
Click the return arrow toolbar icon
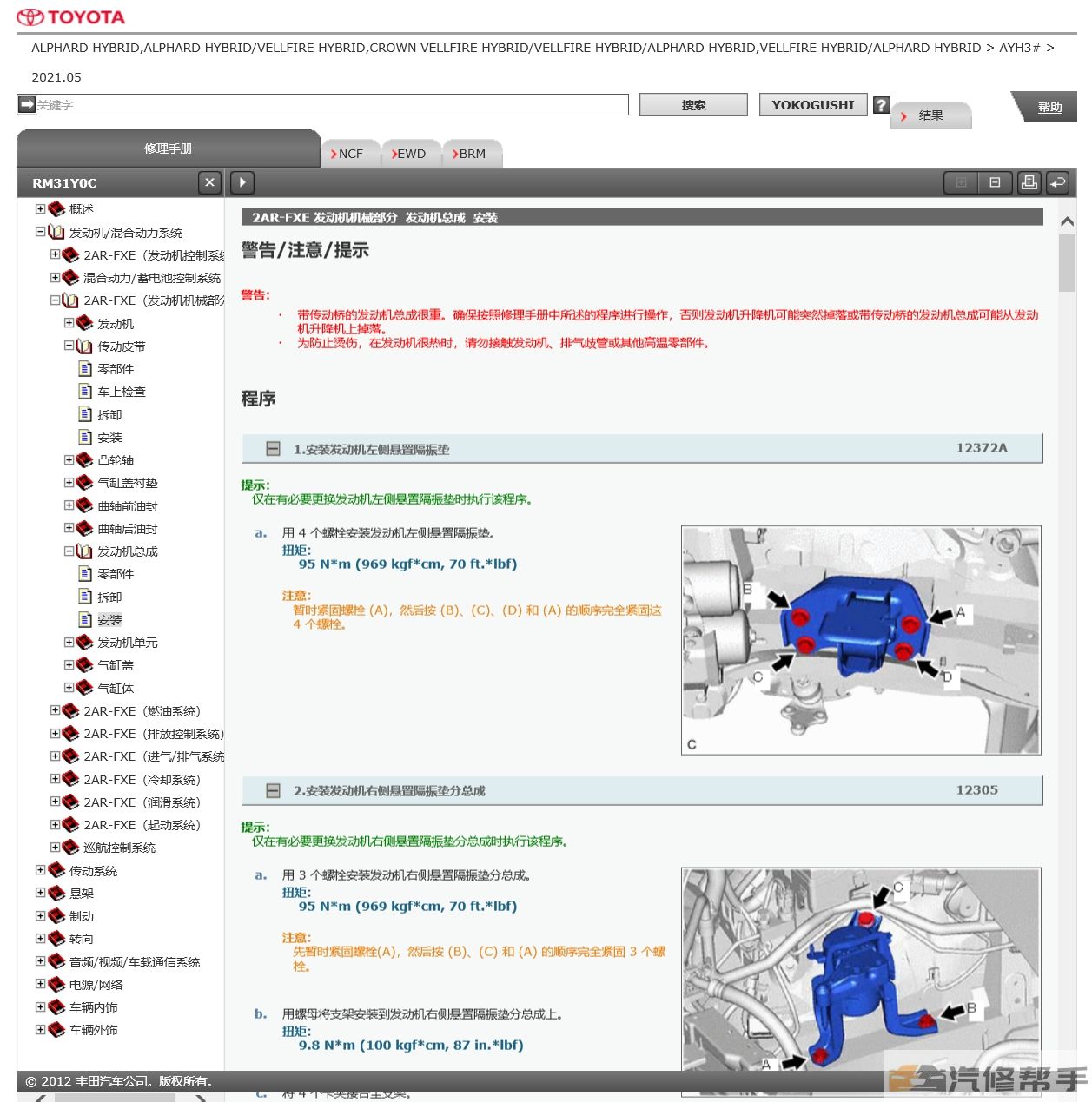tap(1057, 182)
